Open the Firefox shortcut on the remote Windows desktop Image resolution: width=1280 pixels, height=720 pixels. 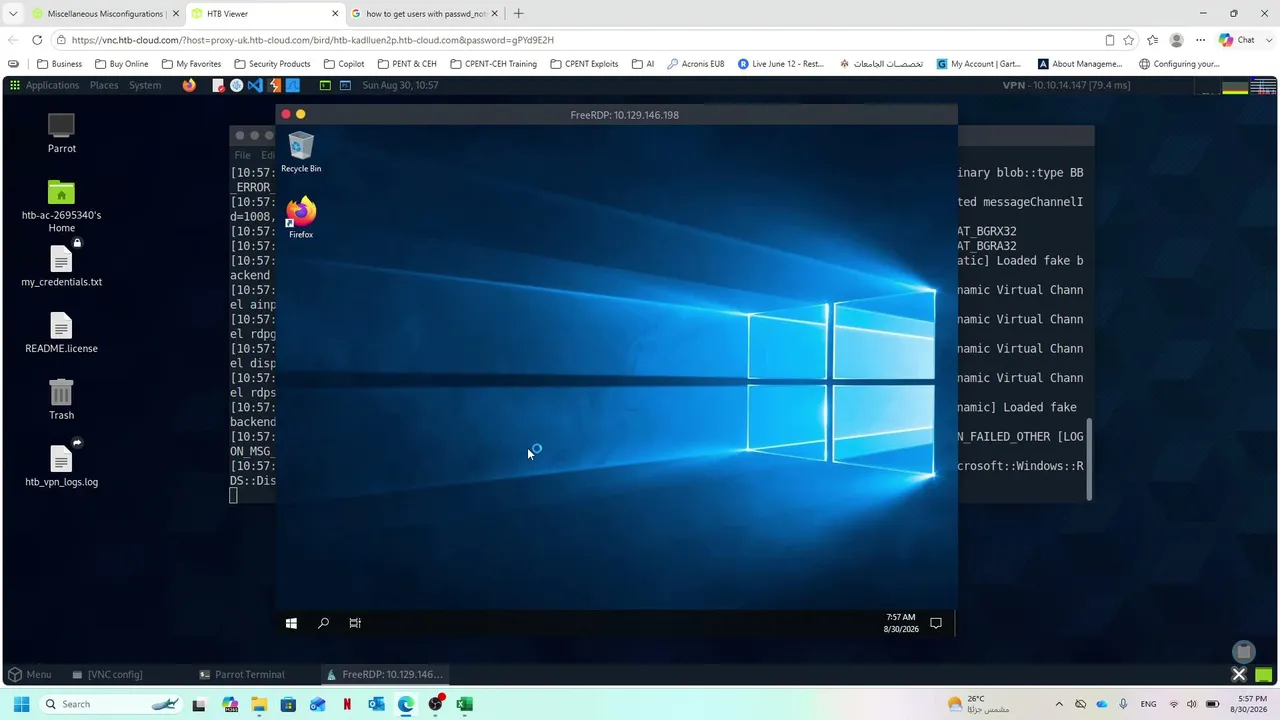[301, 217]
